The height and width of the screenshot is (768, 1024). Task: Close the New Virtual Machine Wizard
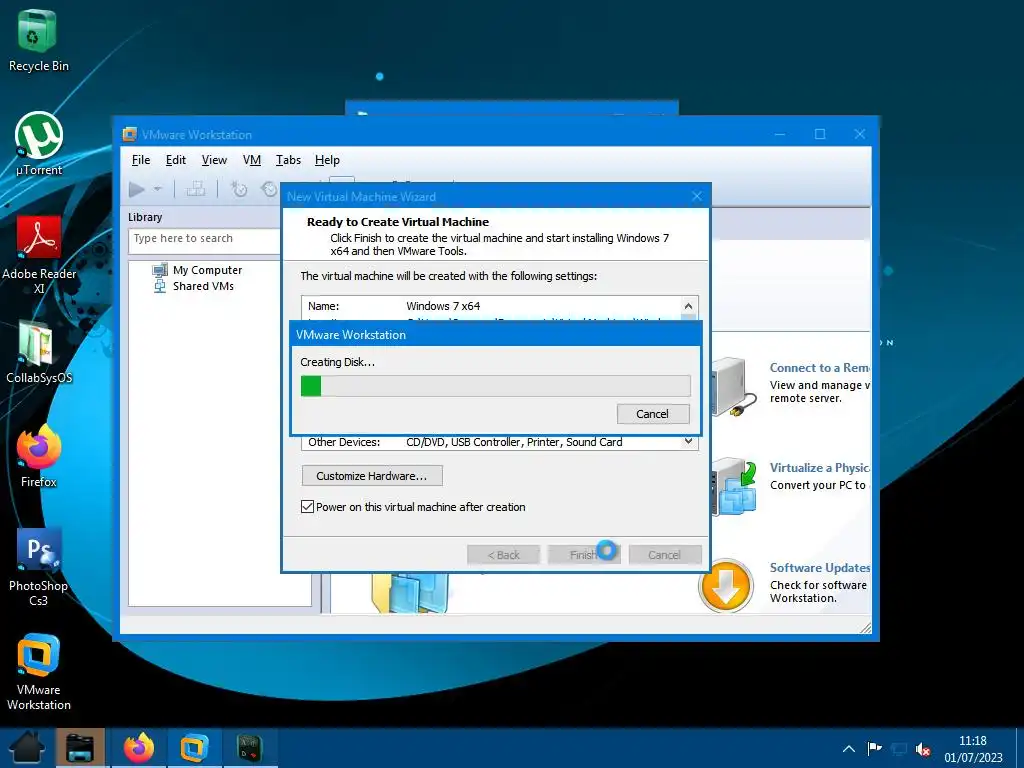tap(697, 196)
